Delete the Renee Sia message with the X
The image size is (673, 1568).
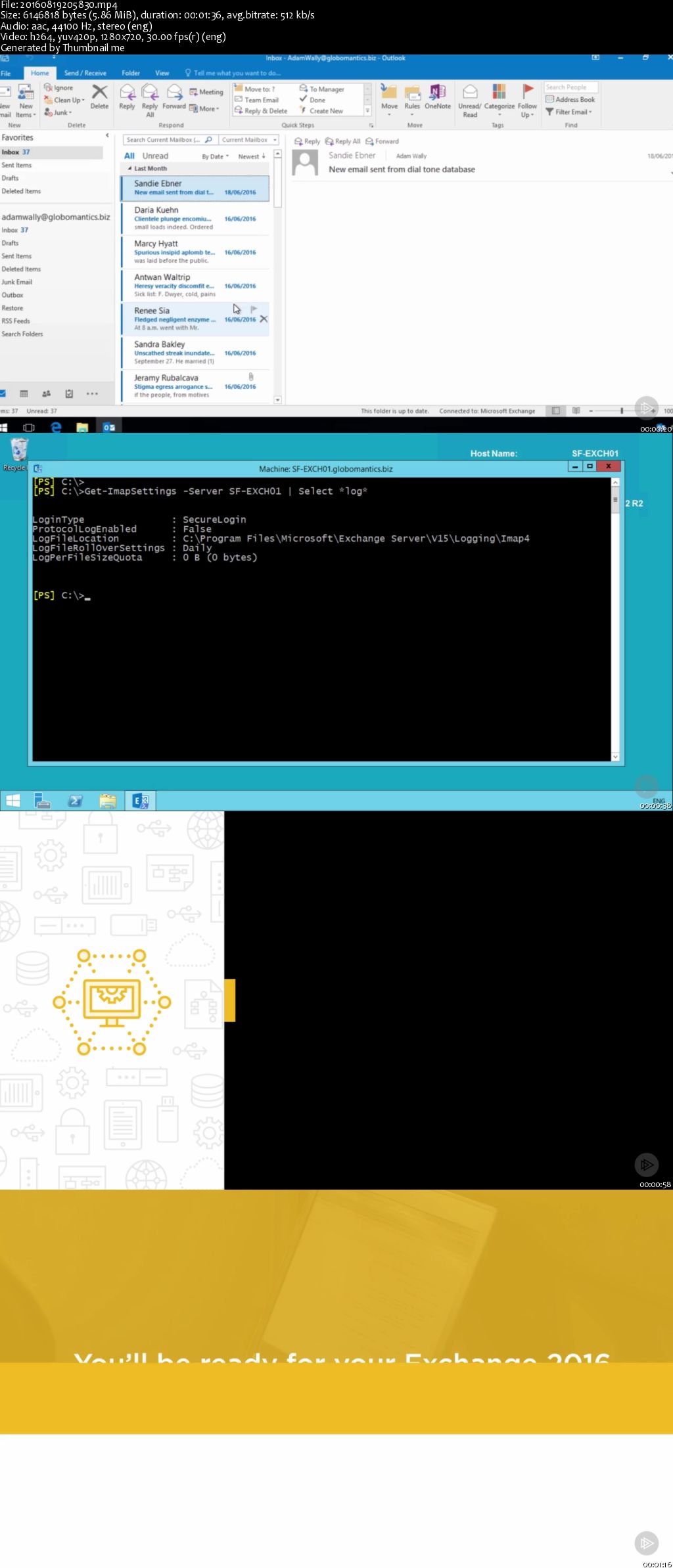coord(264,319)
